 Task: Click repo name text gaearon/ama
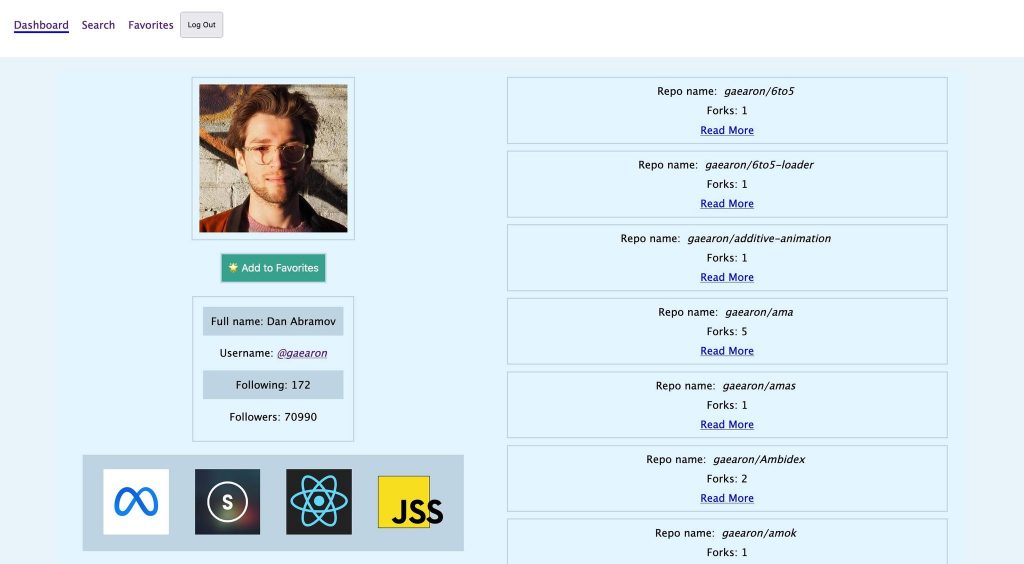(759, 312)
